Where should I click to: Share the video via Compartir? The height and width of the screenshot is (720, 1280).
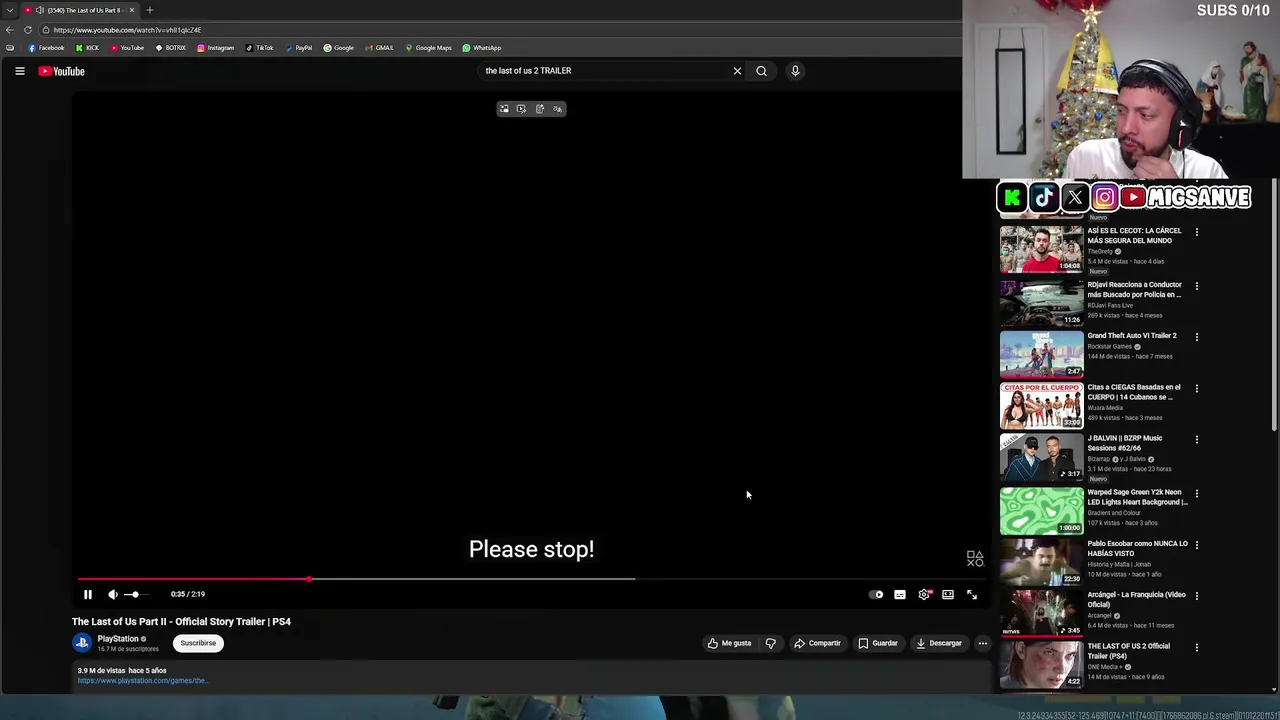click(x=817, y=643)
